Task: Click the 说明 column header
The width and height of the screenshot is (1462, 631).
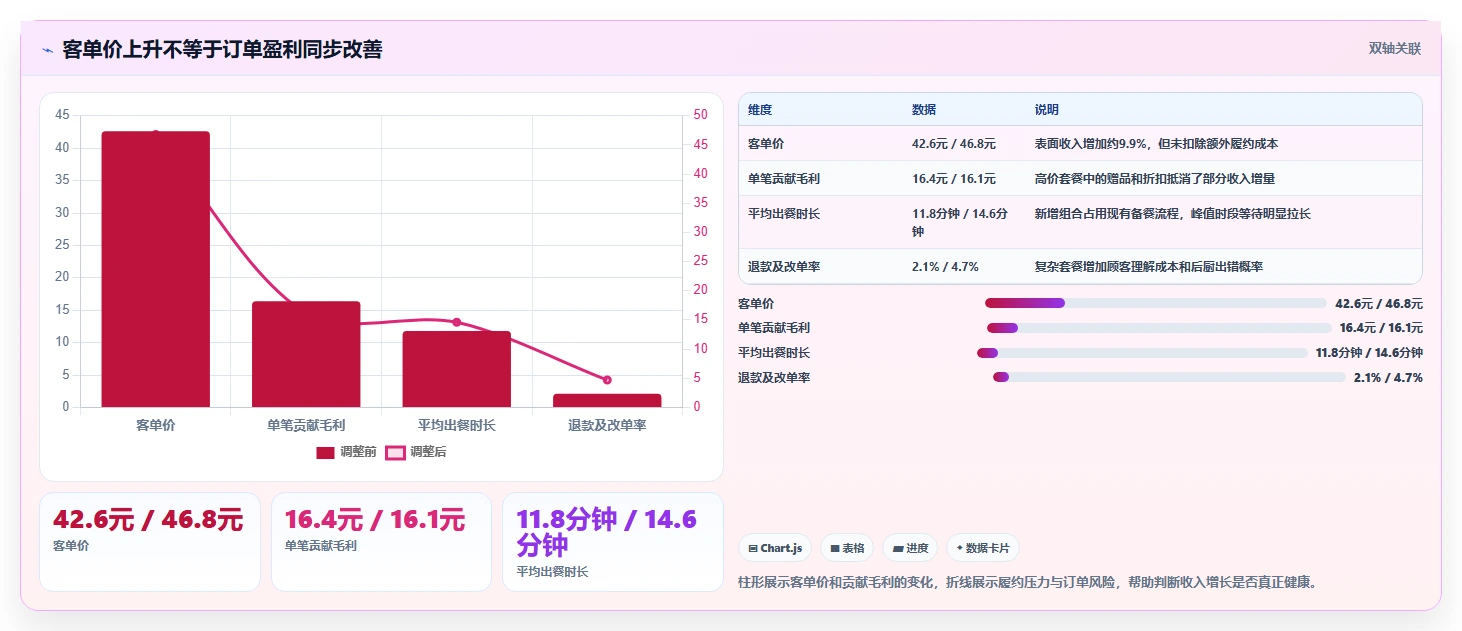Action: click(x=1047, y=110)
